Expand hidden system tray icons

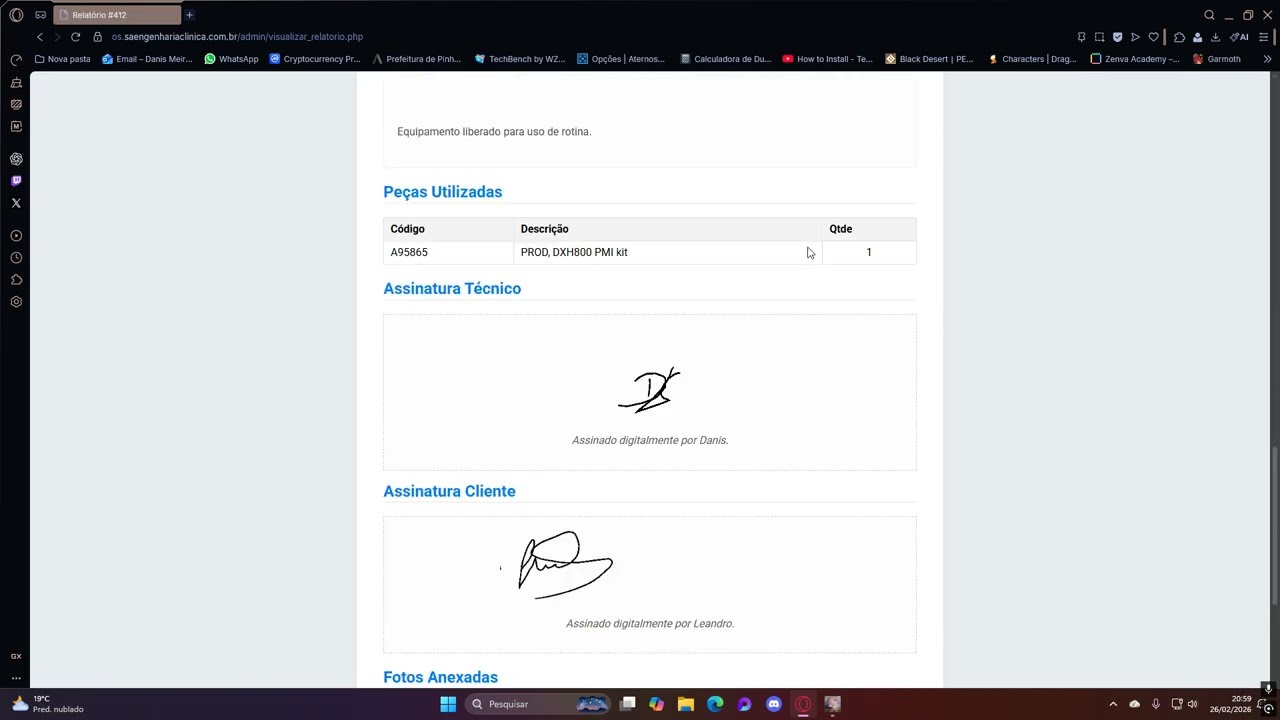(x=1113, y=704)
